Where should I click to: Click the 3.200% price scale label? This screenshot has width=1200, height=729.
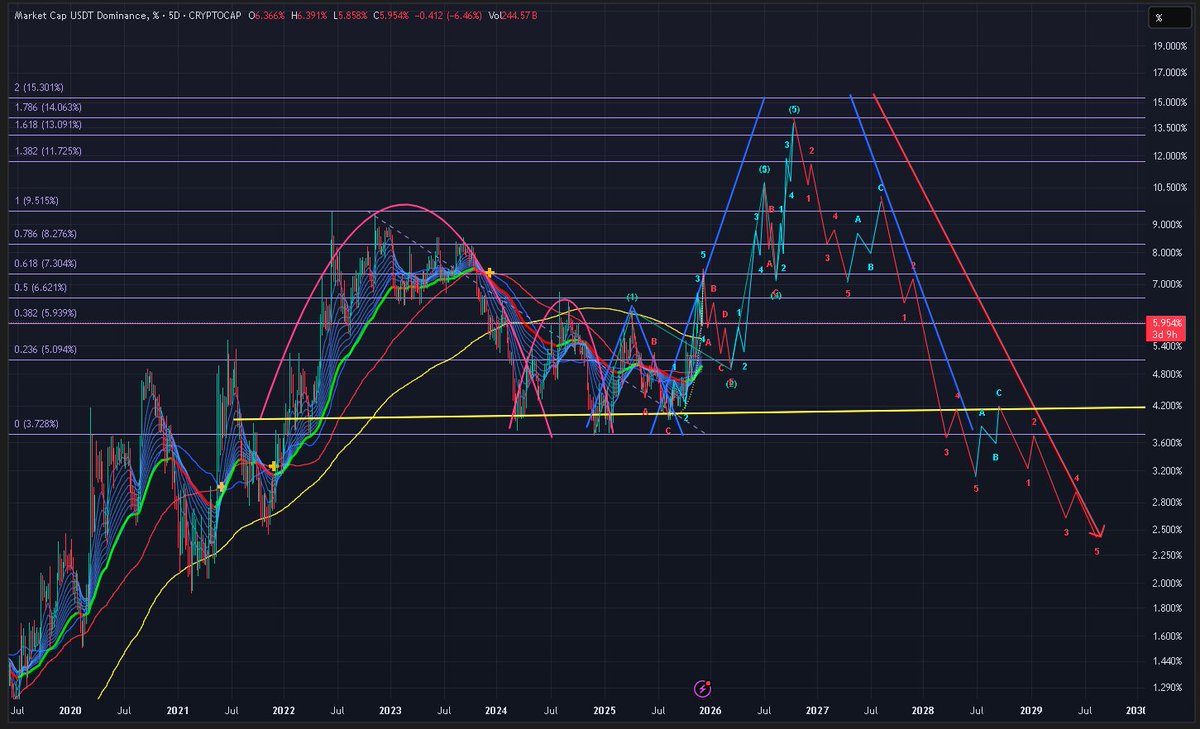1167,471
